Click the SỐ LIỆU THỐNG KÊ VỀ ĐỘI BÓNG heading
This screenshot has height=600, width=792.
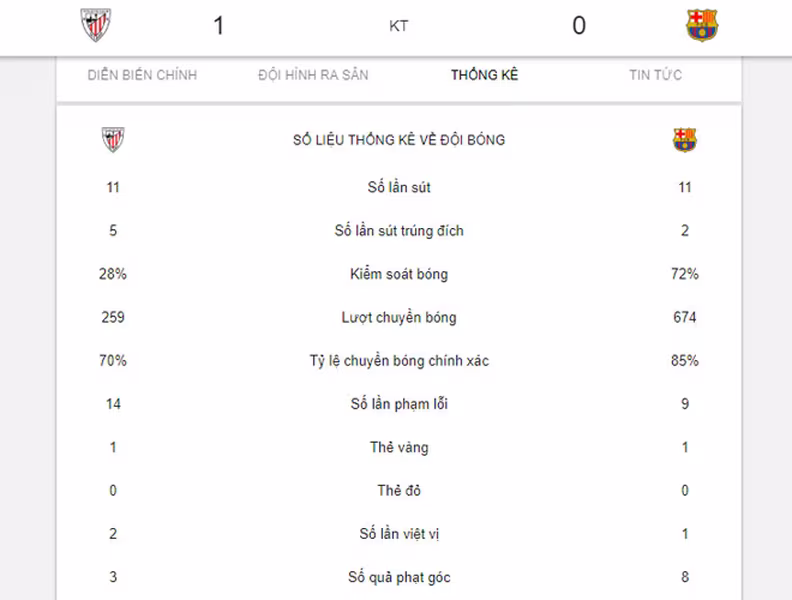point(399,140)
